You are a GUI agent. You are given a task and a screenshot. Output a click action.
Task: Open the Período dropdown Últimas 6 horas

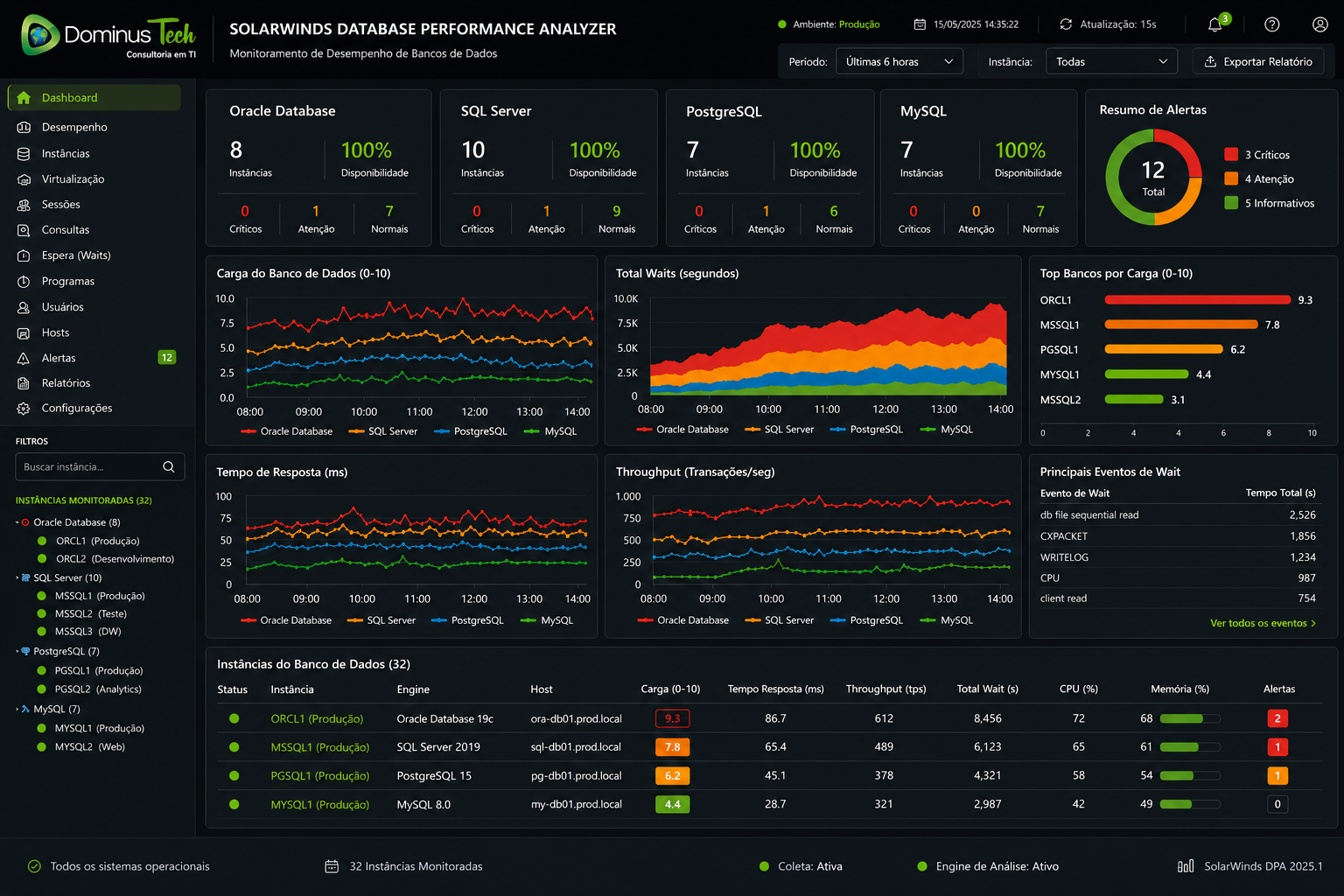point(899,61)
